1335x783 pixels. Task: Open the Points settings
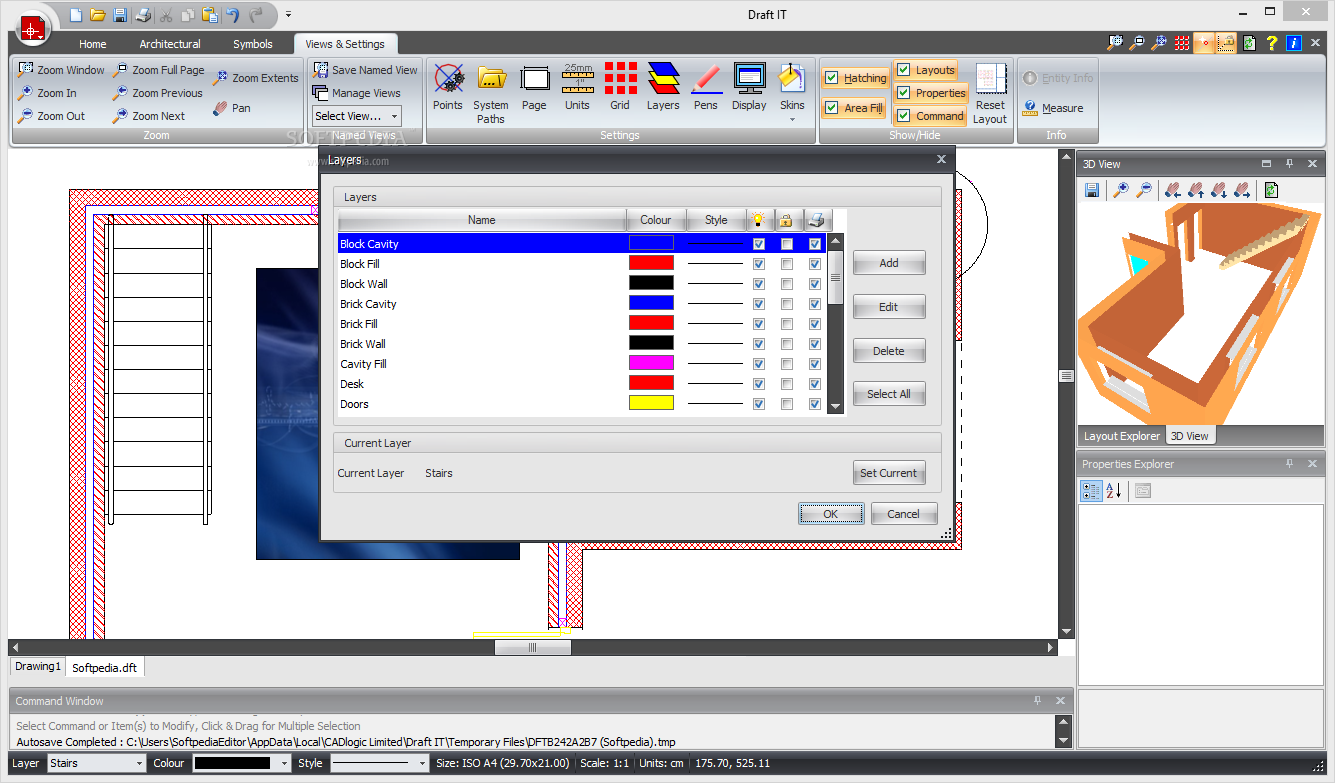click(x=448, y=86)
